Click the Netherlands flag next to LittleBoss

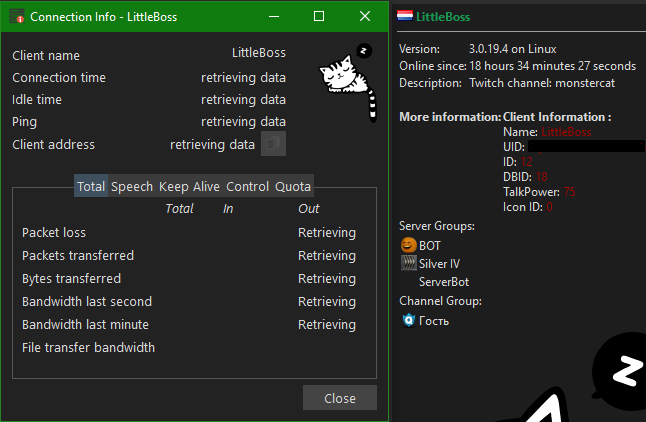[x=405, y=16]
